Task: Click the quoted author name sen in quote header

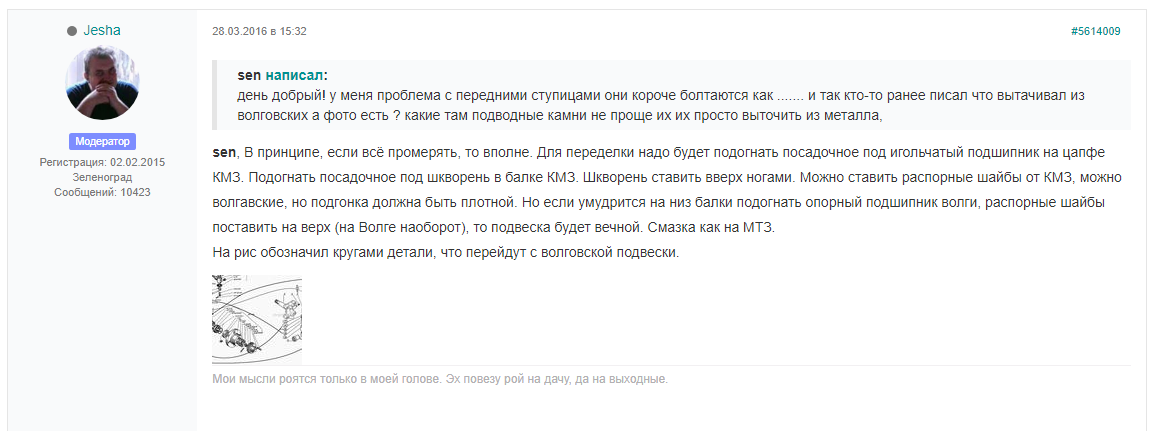Action: 248,75
